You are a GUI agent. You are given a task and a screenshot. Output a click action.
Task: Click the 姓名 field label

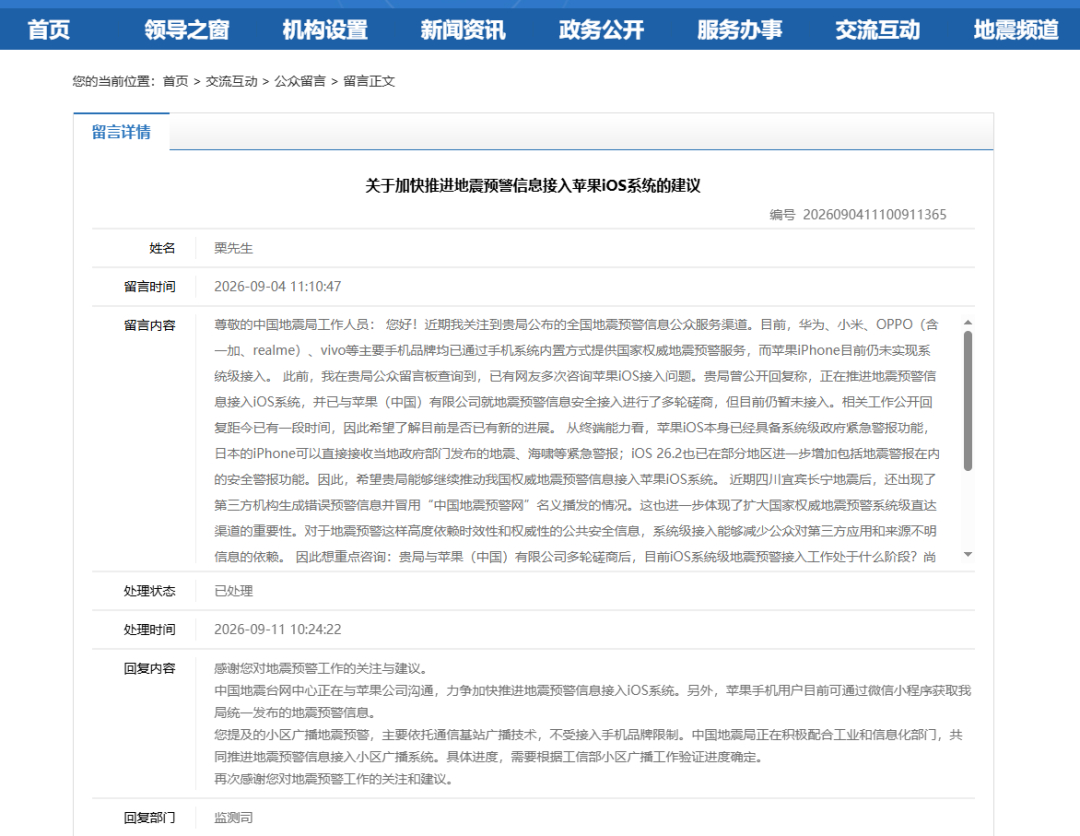coord(163,248)
